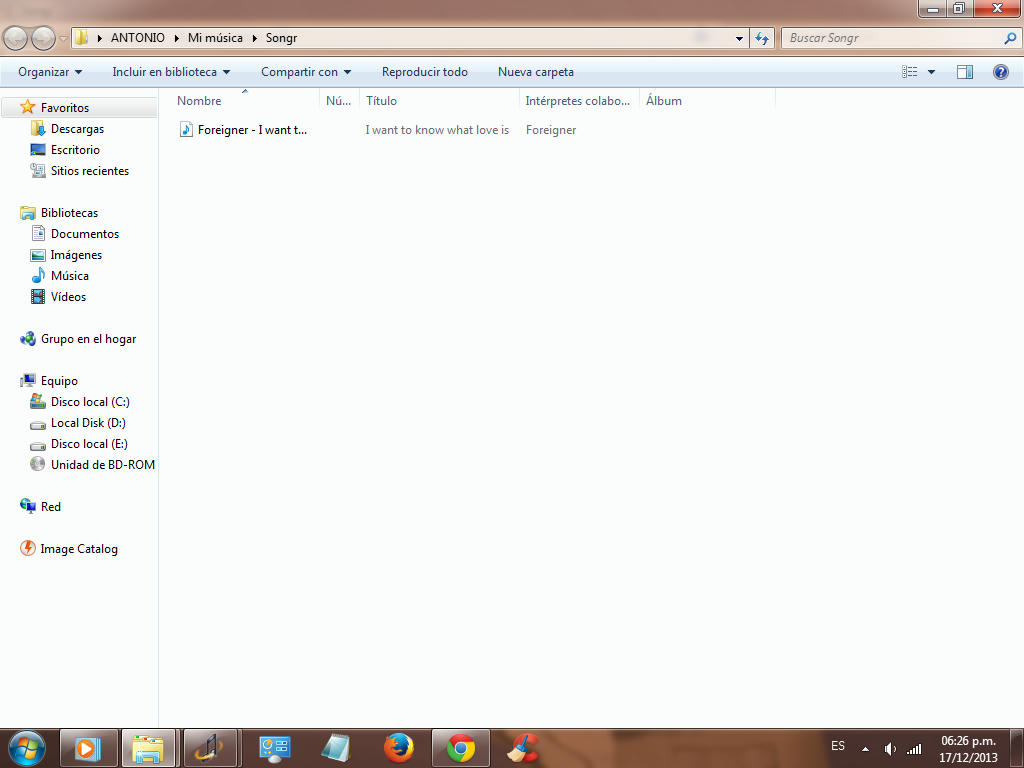The height and width of the screenshot is (768, 1024).
Task: Click the refresh icon beside address bar
Action: [763, 38]
